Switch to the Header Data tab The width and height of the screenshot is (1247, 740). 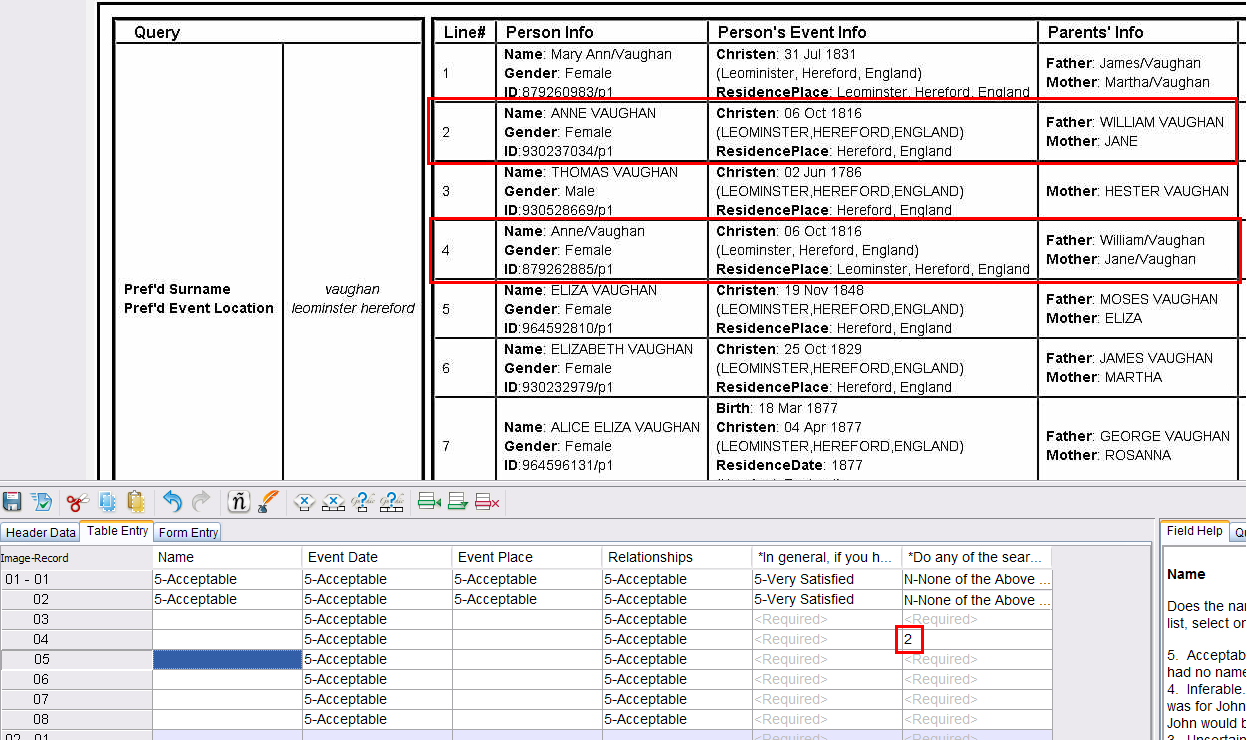(41, 533)
